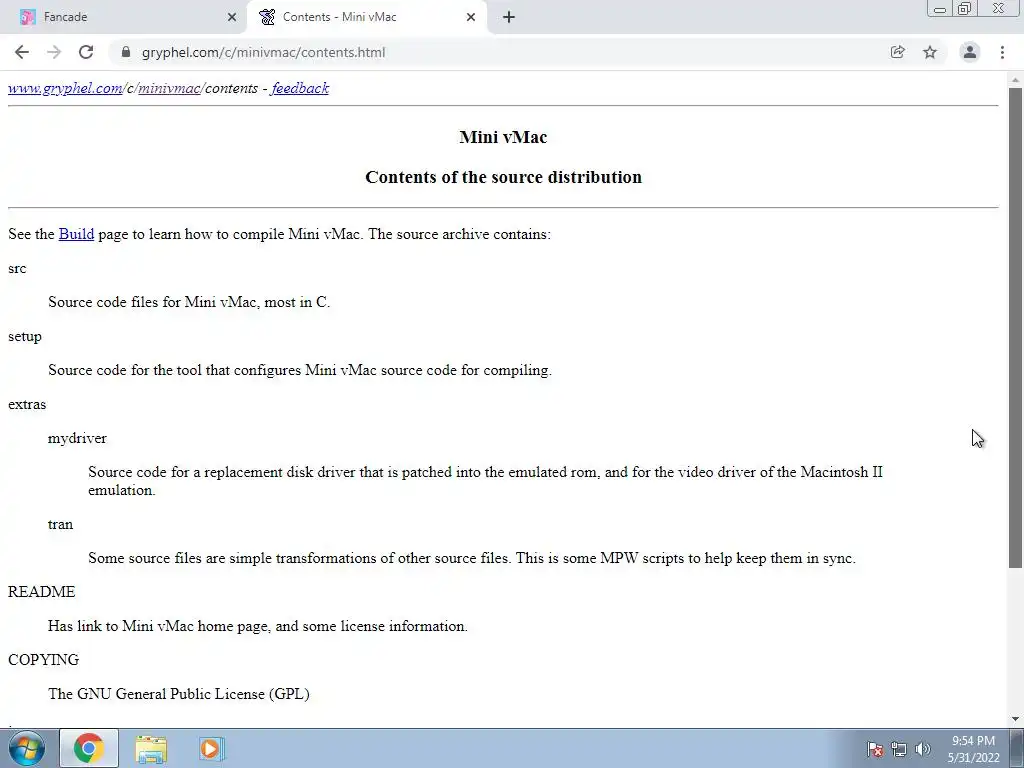Reload the page with the refresh icon
This screenshot has height=768, width=1024.
(x=86, y=52)
